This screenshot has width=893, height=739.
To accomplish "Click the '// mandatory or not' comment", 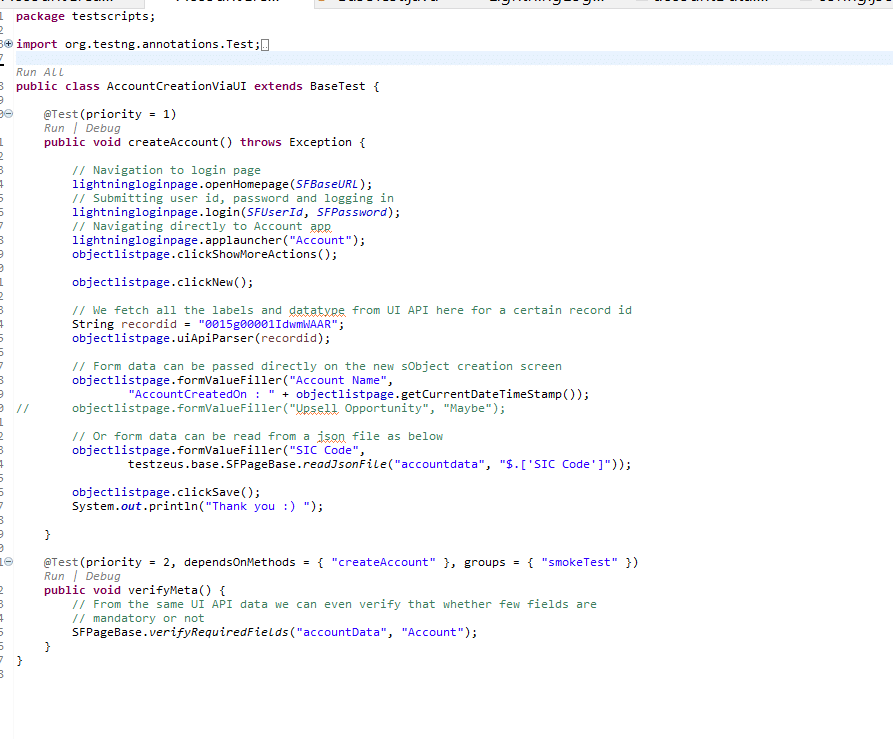I will [x=138, y=618].
